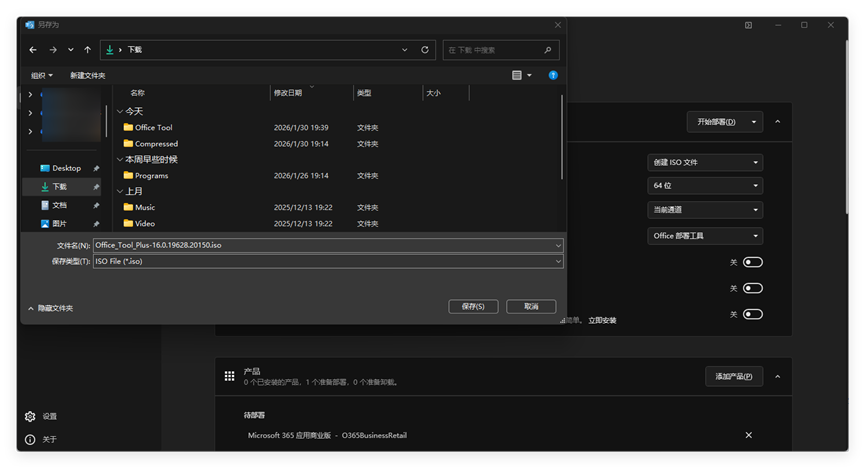865x468 pixels.
Task: Open the 组织 menu
Action: click(x=40, y=75)
